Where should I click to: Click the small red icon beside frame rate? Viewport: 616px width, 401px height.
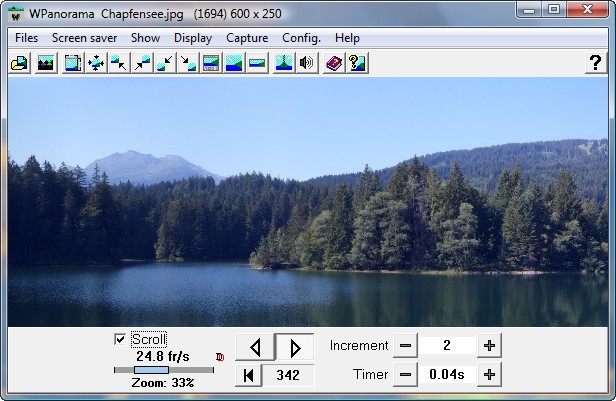click(x=220, y=356)
